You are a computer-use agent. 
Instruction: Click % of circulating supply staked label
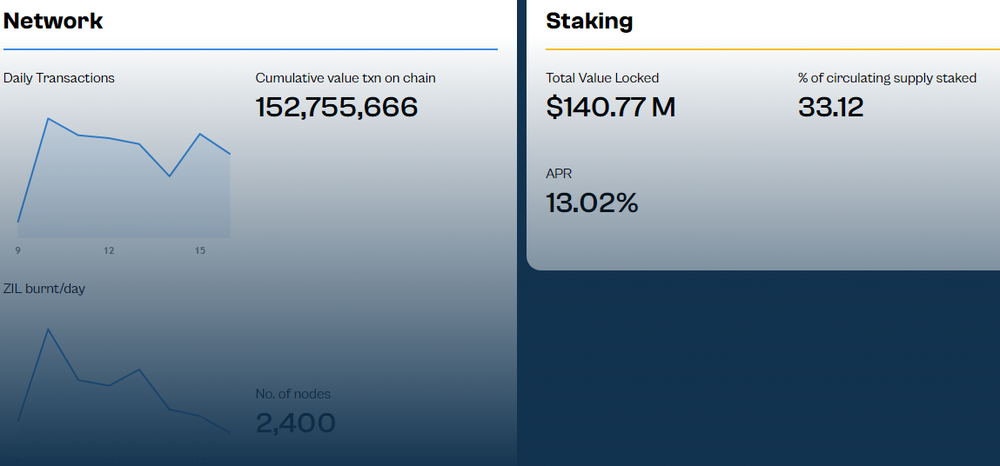tap(887, 78)
